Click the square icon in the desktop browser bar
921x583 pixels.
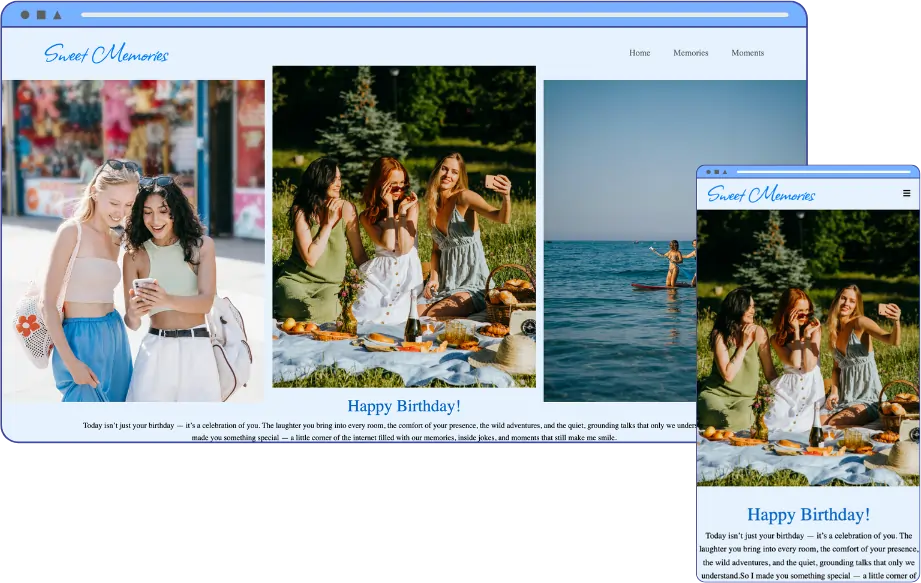tap(41, 15)
